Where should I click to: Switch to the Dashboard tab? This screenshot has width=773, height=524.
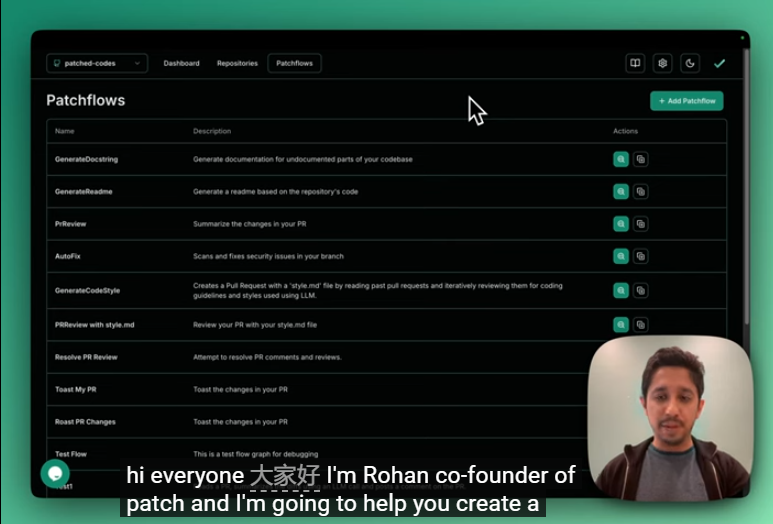point(181,63)
